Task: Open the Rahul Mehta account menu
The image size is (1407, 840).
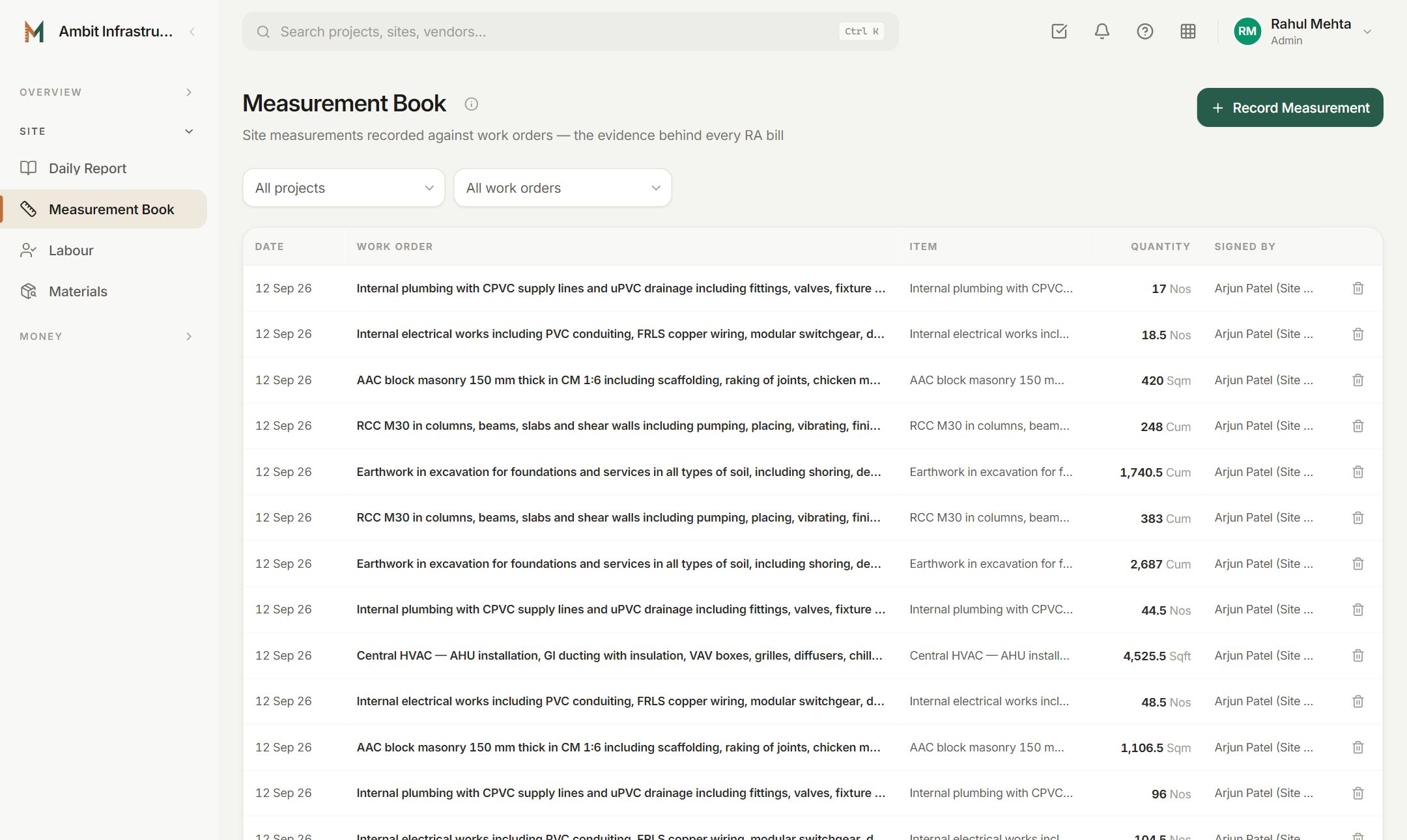Action: 1303,31
